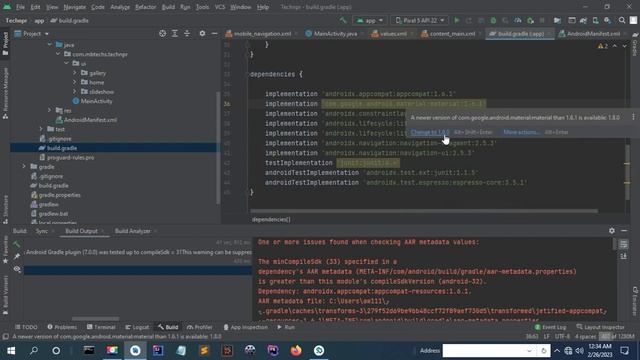640x360 pixels.
Task: Open the VCS menu
Action: point(220,7)
